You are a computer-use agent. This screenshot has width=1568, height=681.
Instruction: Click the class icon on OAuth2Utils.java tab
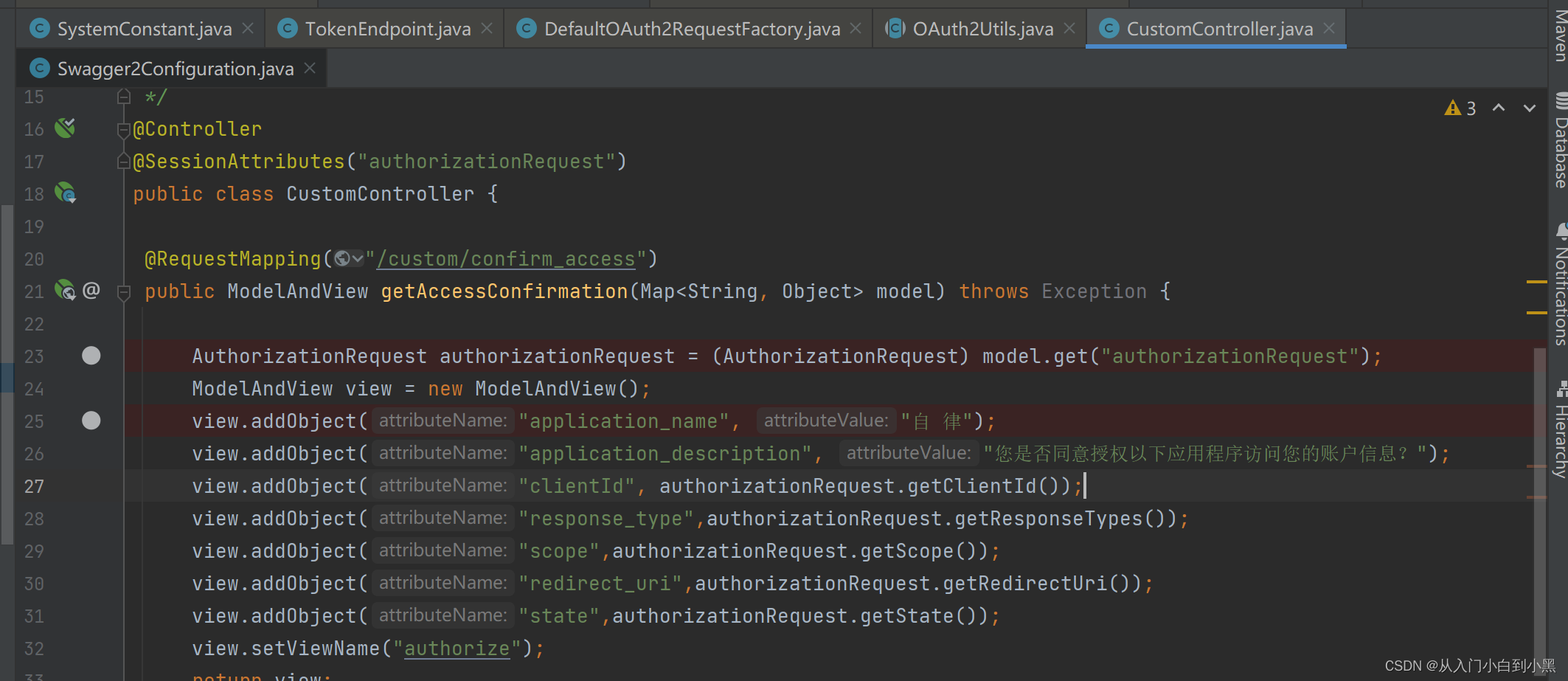(895, 29)
